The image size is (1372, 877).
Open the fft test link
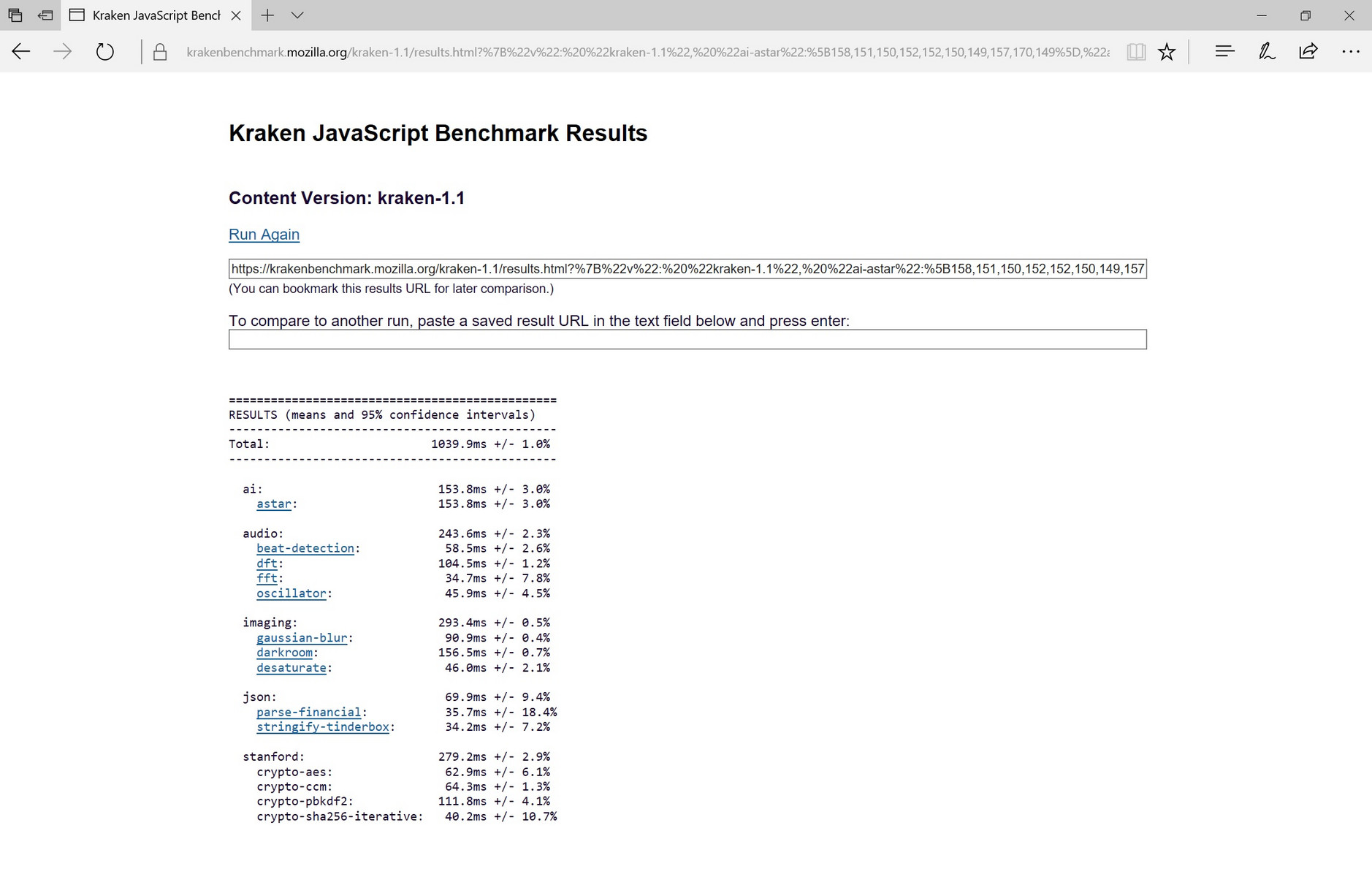click(267, 578)
